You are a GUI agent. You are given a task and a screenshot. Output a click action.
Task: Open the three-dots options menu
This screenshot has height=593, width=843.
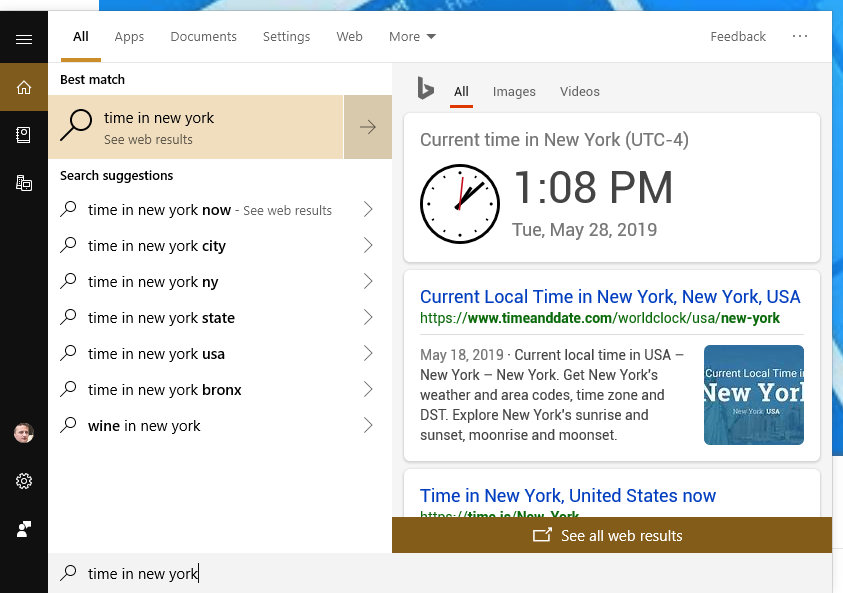tap(799, 36)
